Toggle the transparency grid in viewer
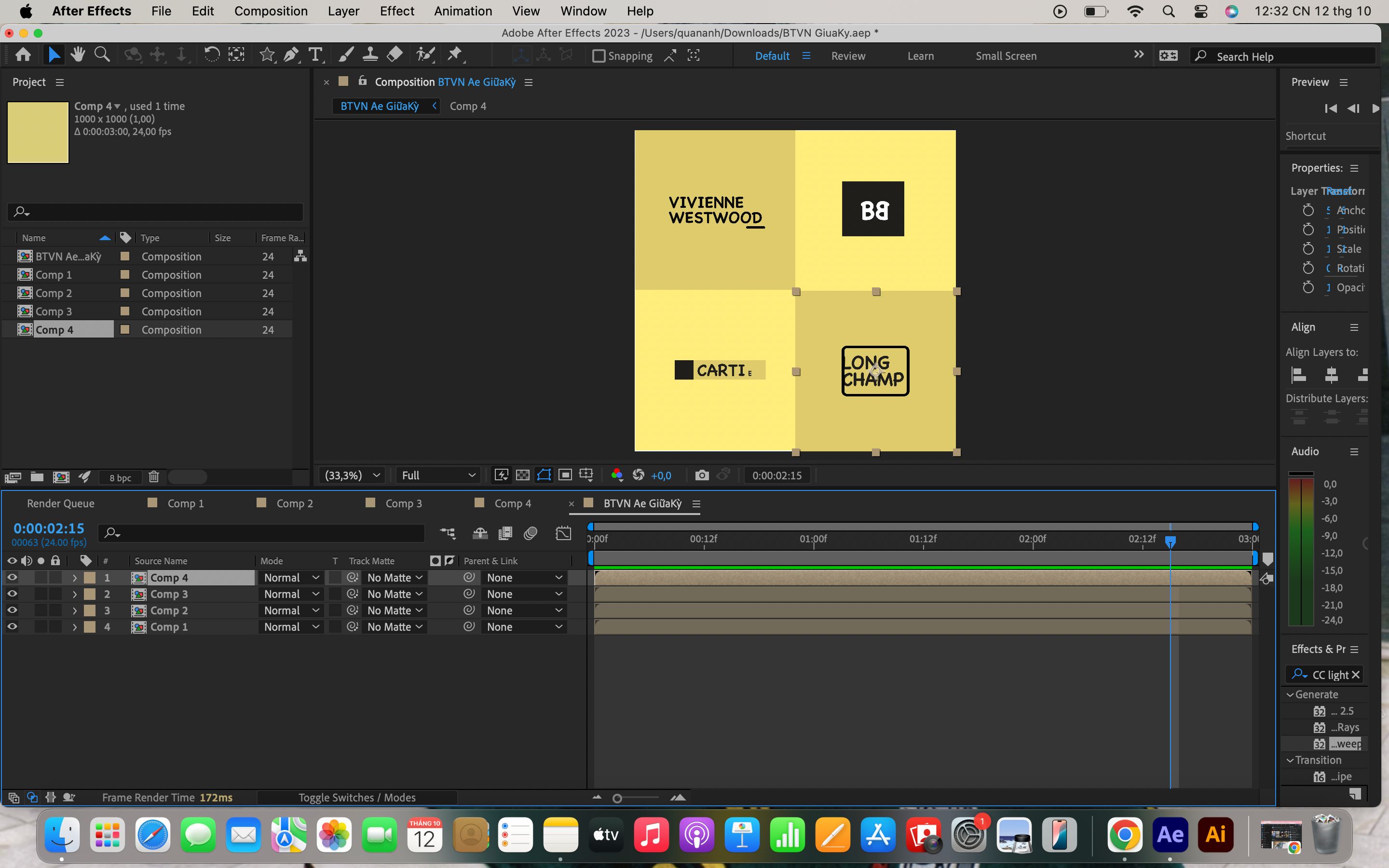 (522, 475)
